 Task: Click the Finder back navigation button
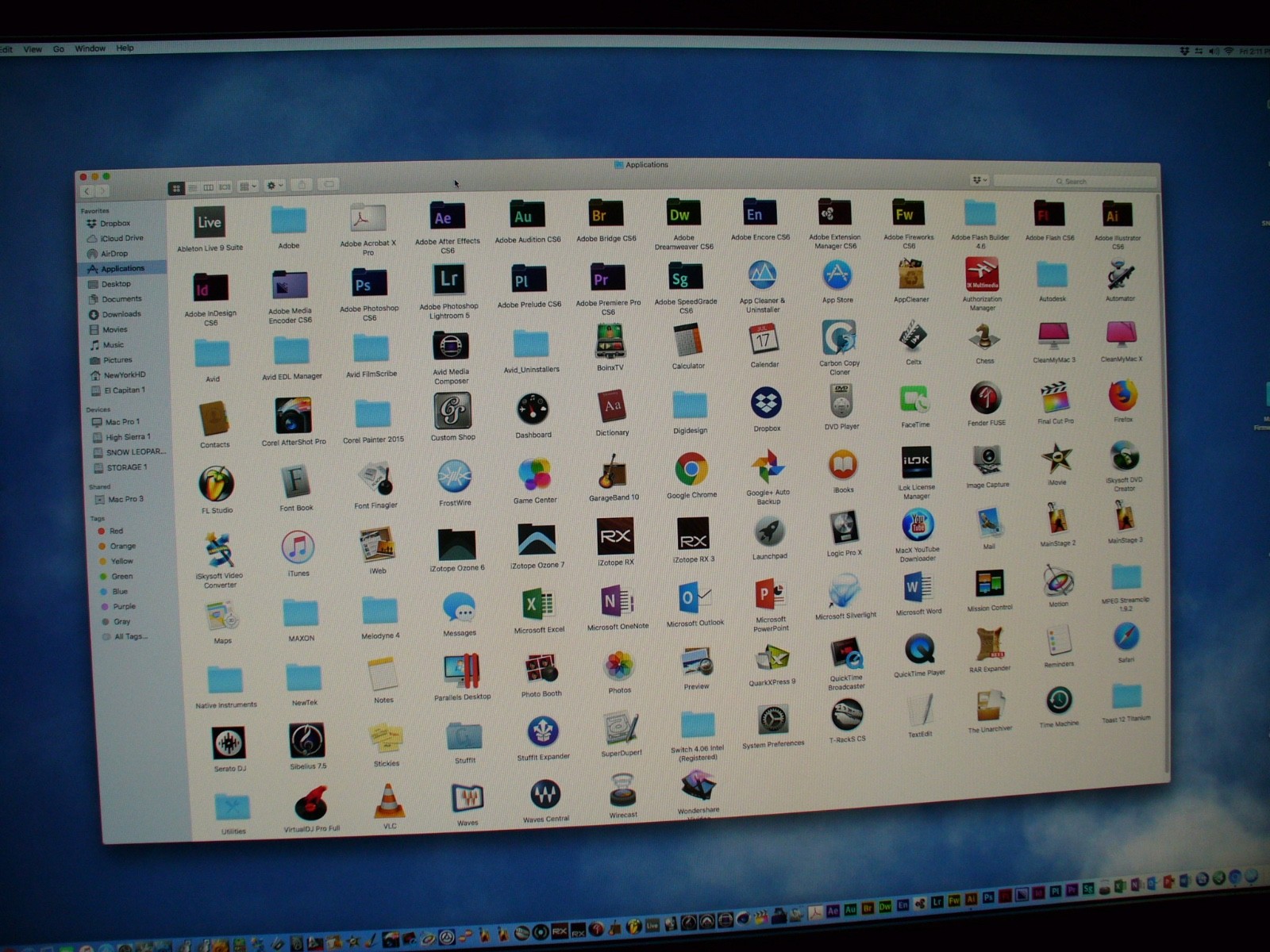click(87, 191)
